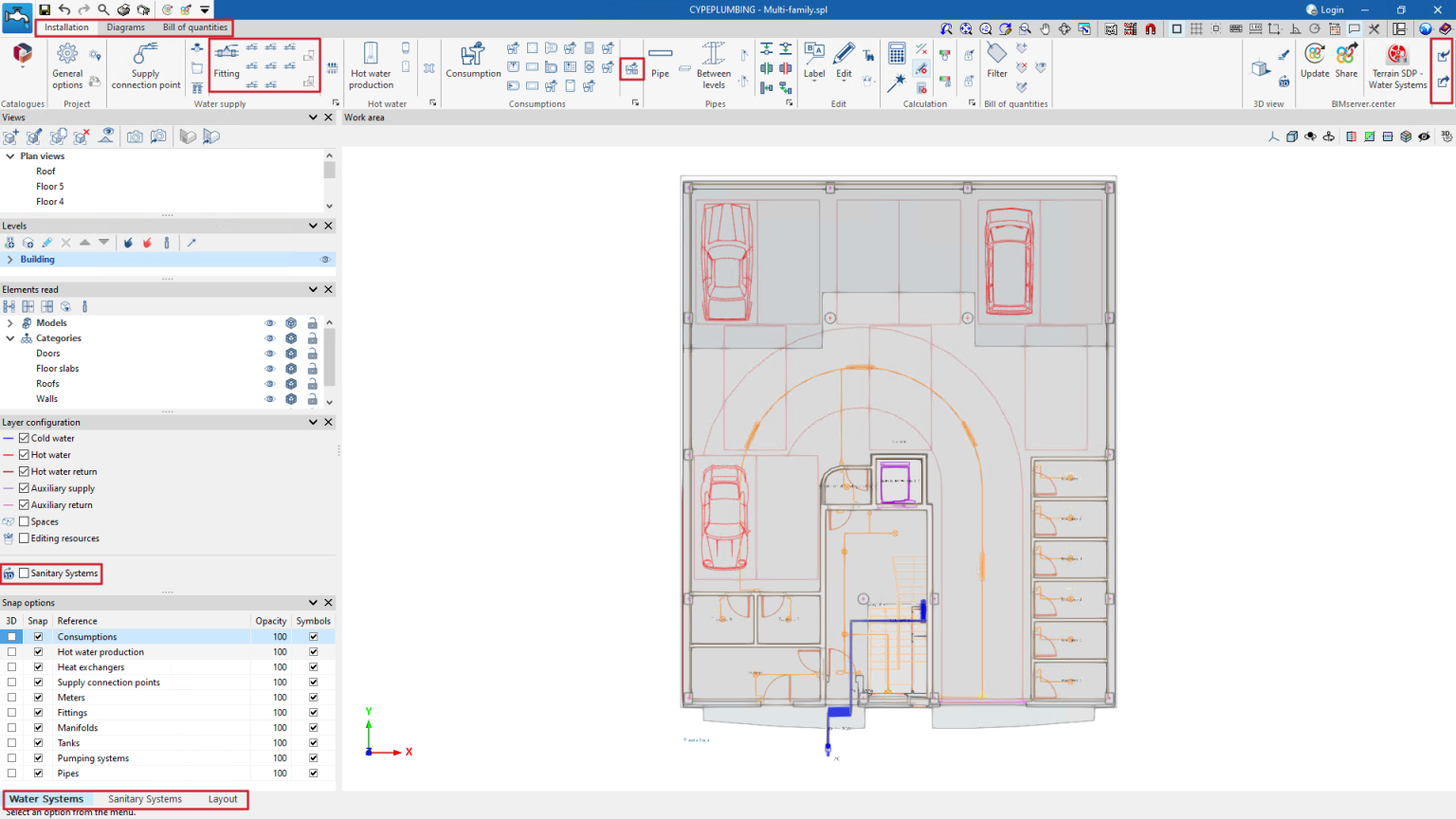Image resolution: width=1456 pixels, height=819 pixels.
Task: Toggle visibility of Doors category
Action: tap(269, 354)
